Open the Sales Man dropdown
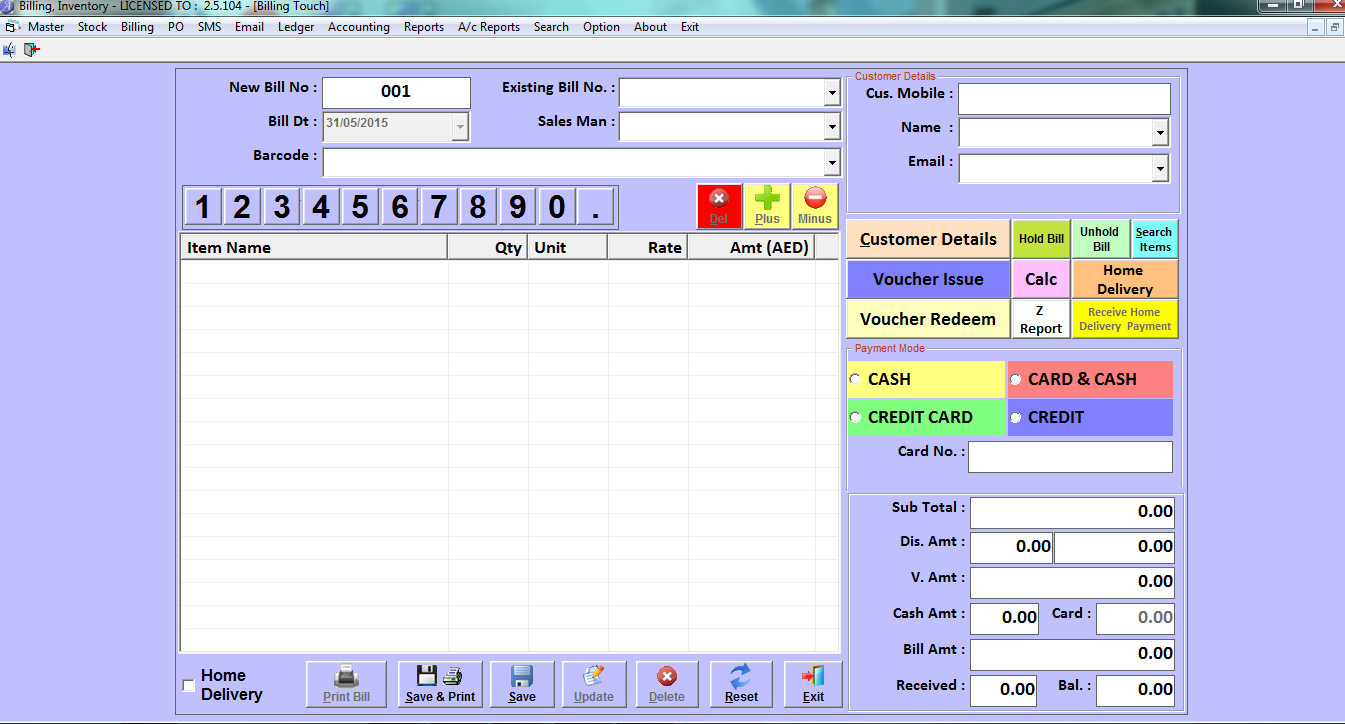 [832, 127]
